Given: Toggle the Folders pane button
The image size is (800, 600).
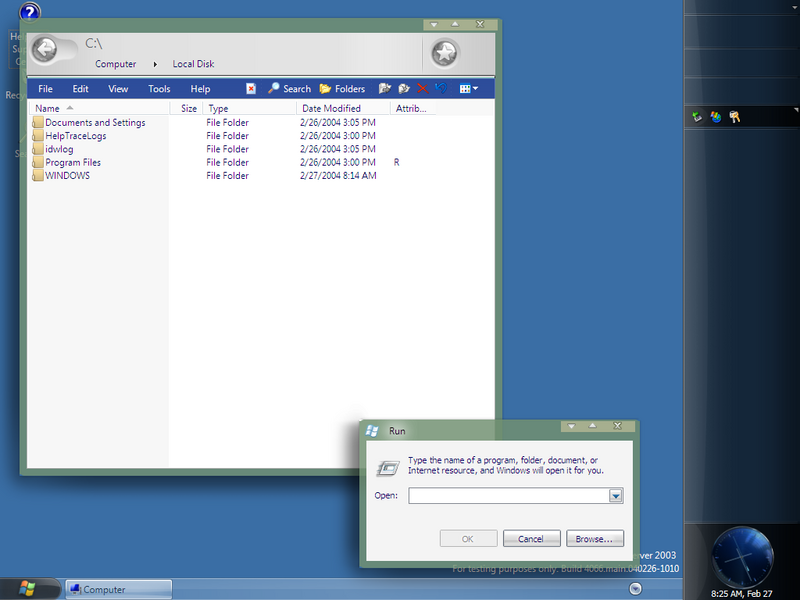Looking at the screenshot, I should point(342,89).
